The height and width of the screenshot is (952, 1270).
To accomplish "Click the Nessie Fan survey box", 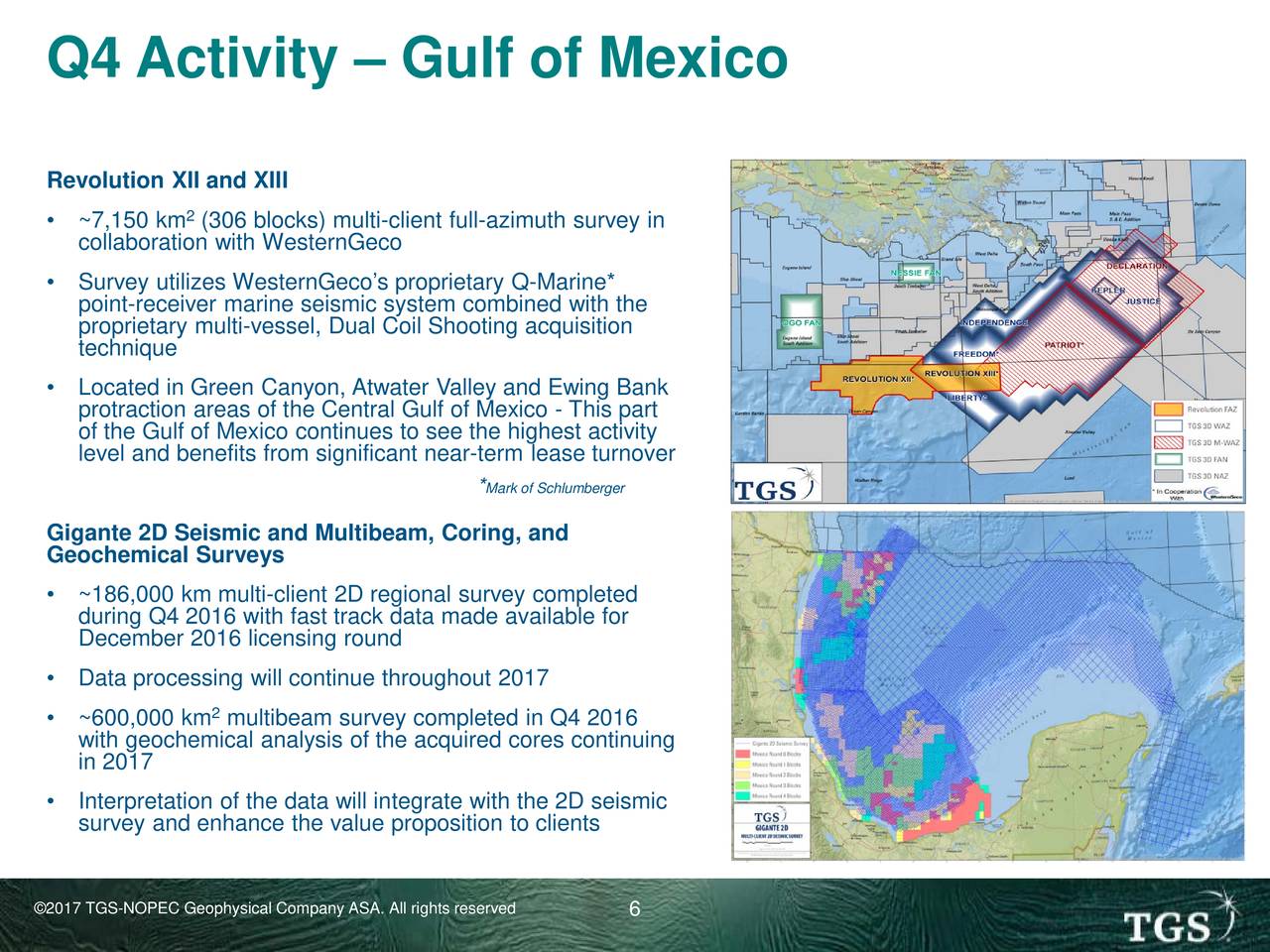I will [915, 272].
